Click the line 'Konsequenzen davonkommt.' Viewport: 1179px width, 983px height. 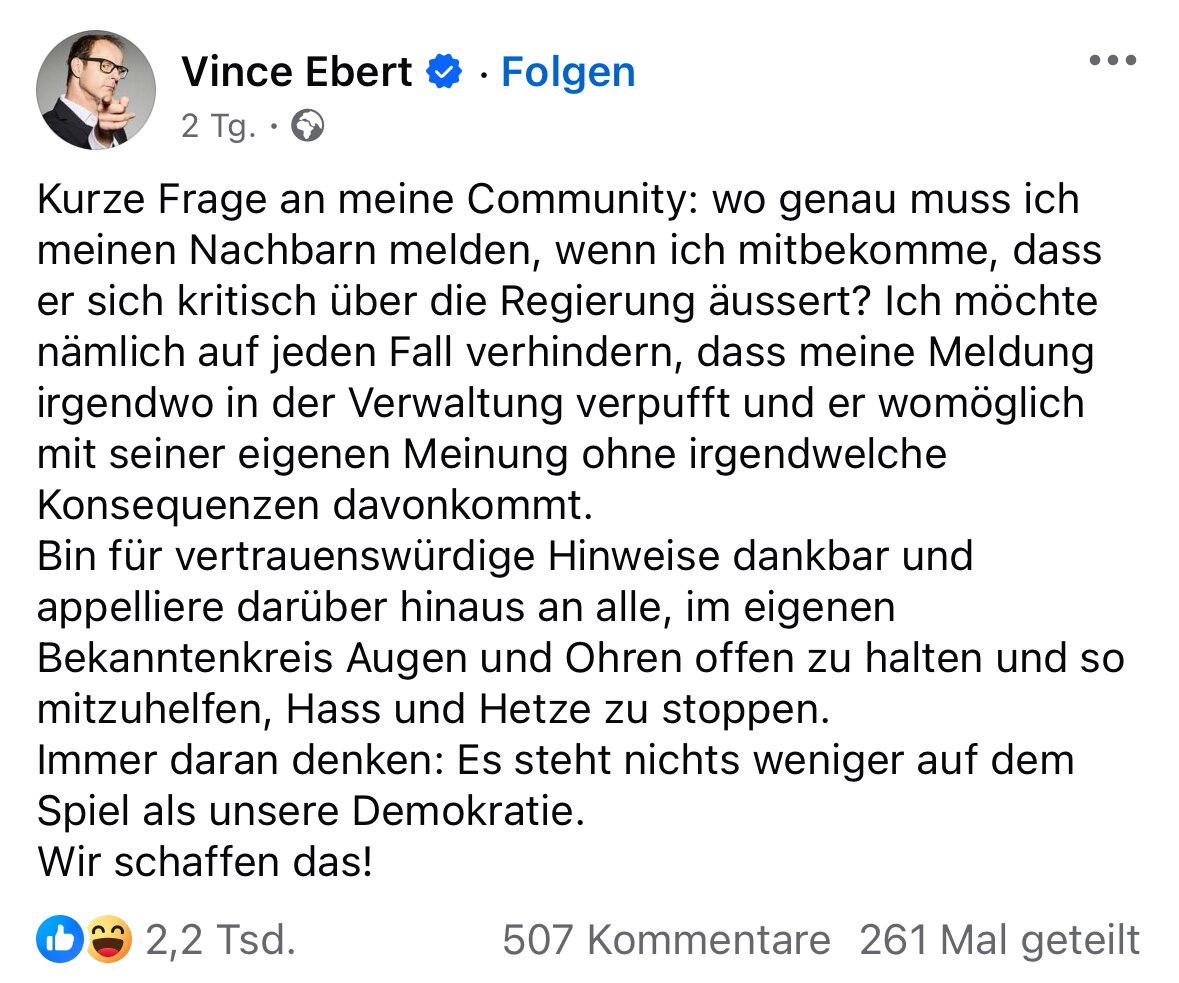315,505
